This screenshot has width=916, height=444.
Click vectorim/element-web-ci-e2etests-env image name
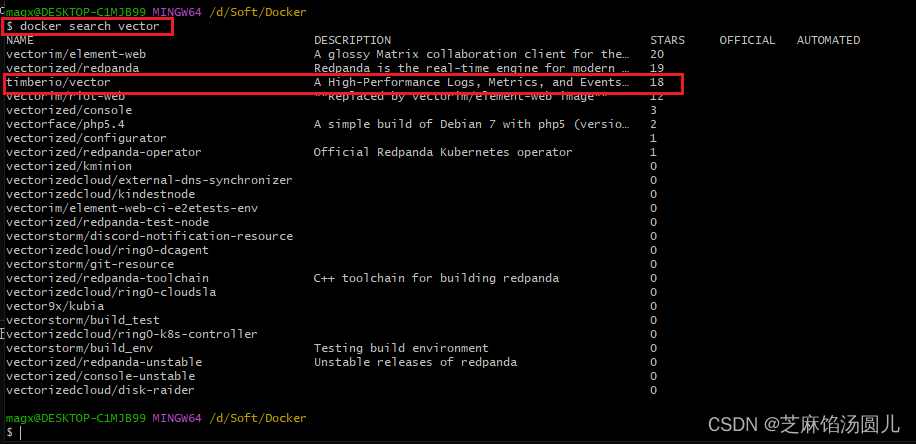pos(132,209)
